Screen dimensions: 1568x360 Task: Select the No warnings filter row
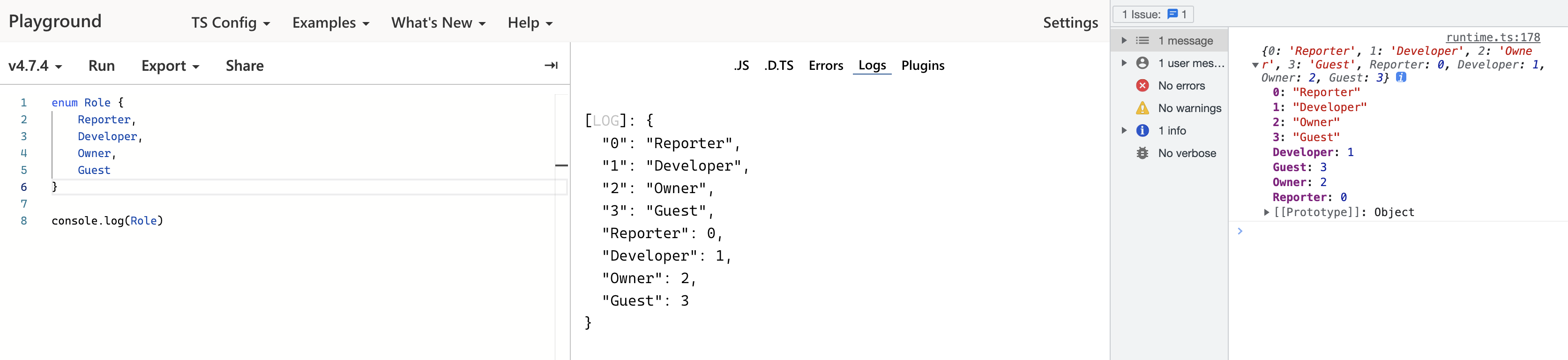click(1169, 108)
